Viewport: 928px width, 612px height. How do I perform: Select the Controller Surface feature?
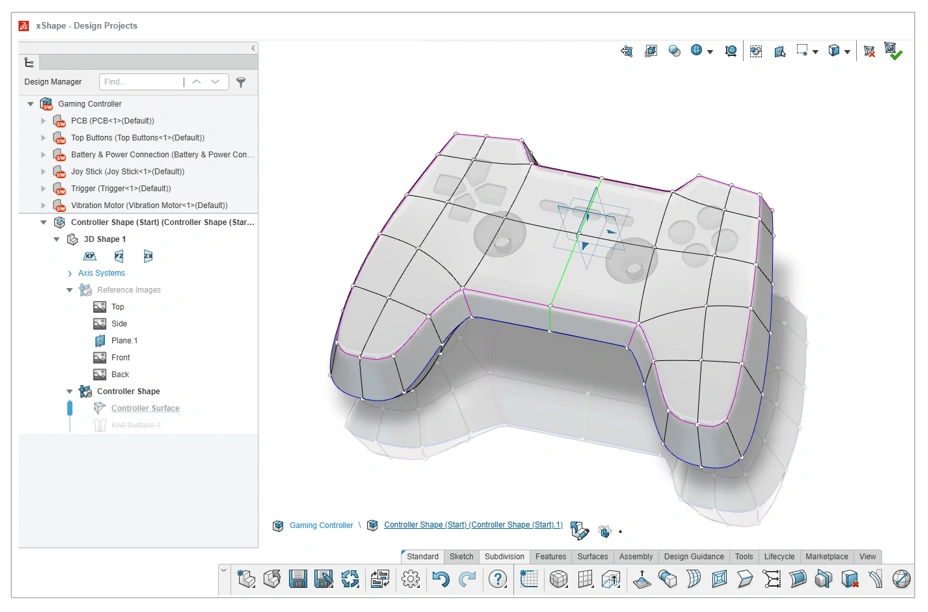145,408
